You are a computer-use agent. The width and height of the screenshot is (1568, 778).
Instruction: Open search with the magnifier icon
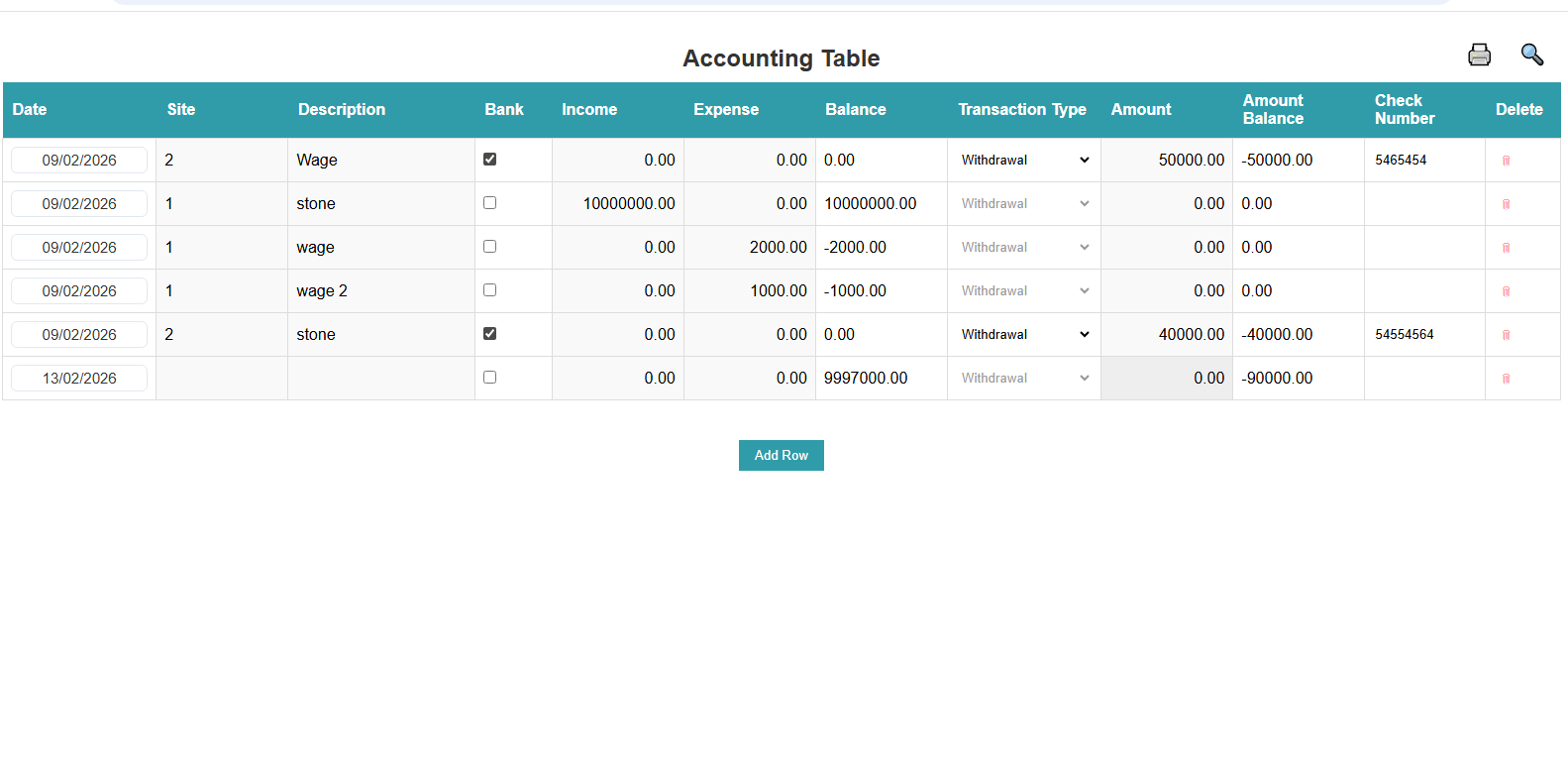coord(1531,55)
